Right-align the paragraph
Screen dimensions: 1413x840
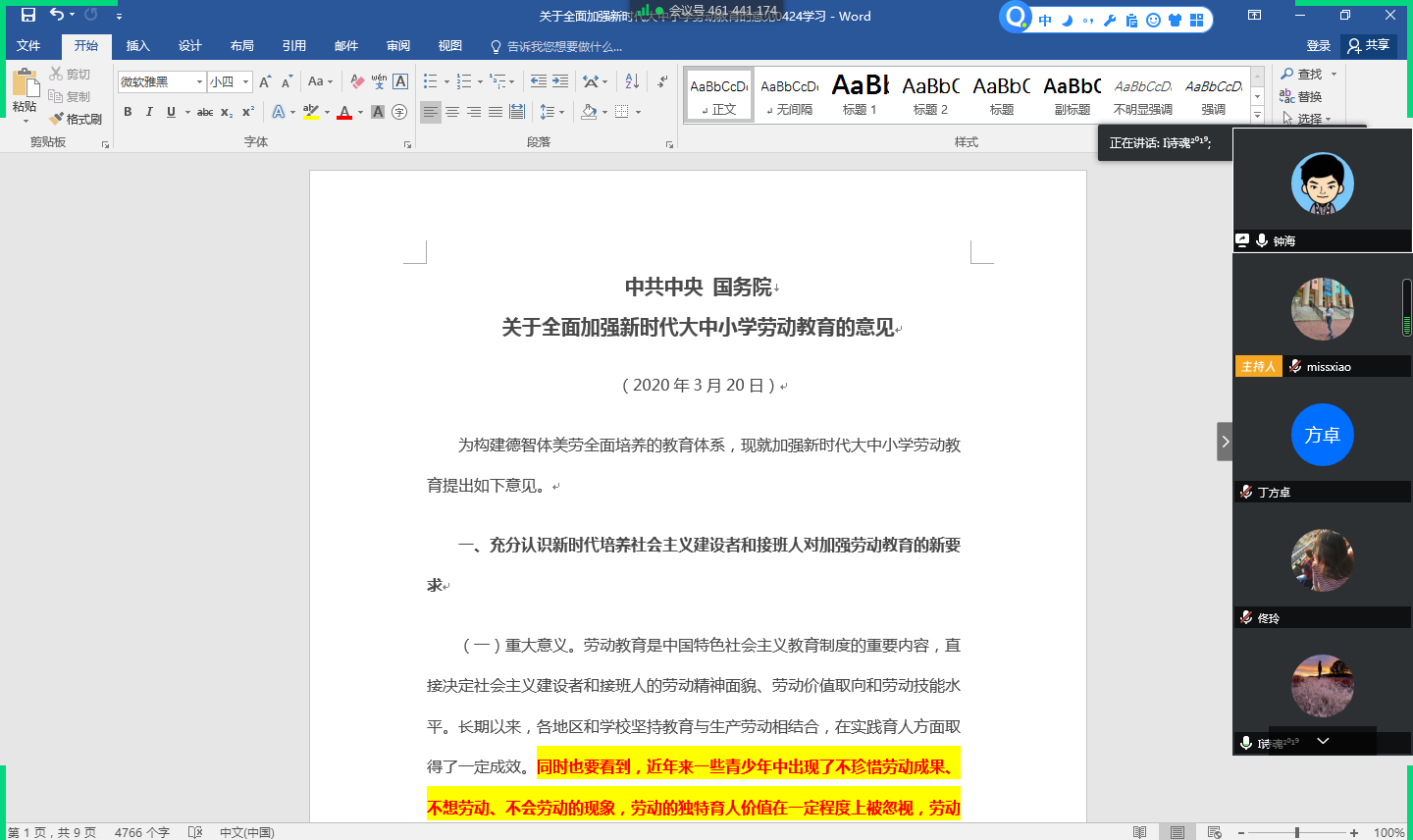[x=474, y=112]
